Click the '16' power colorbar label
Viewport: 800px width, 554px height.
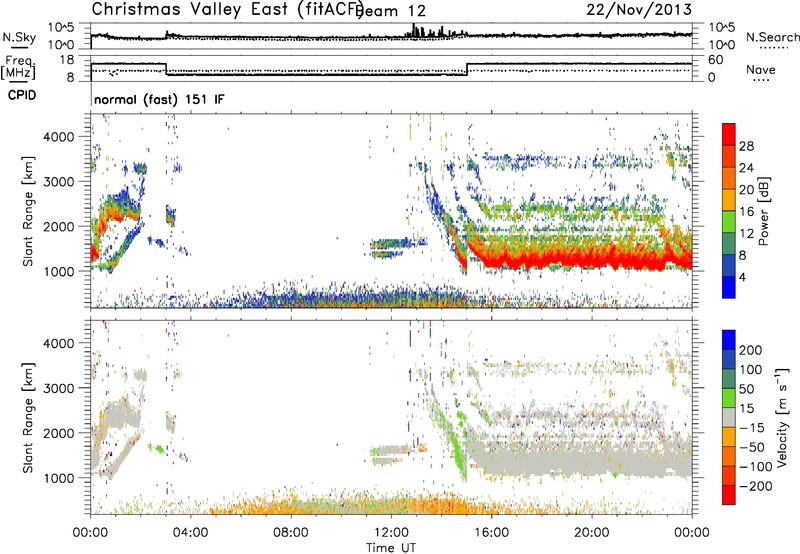click(x=746, y=212)
